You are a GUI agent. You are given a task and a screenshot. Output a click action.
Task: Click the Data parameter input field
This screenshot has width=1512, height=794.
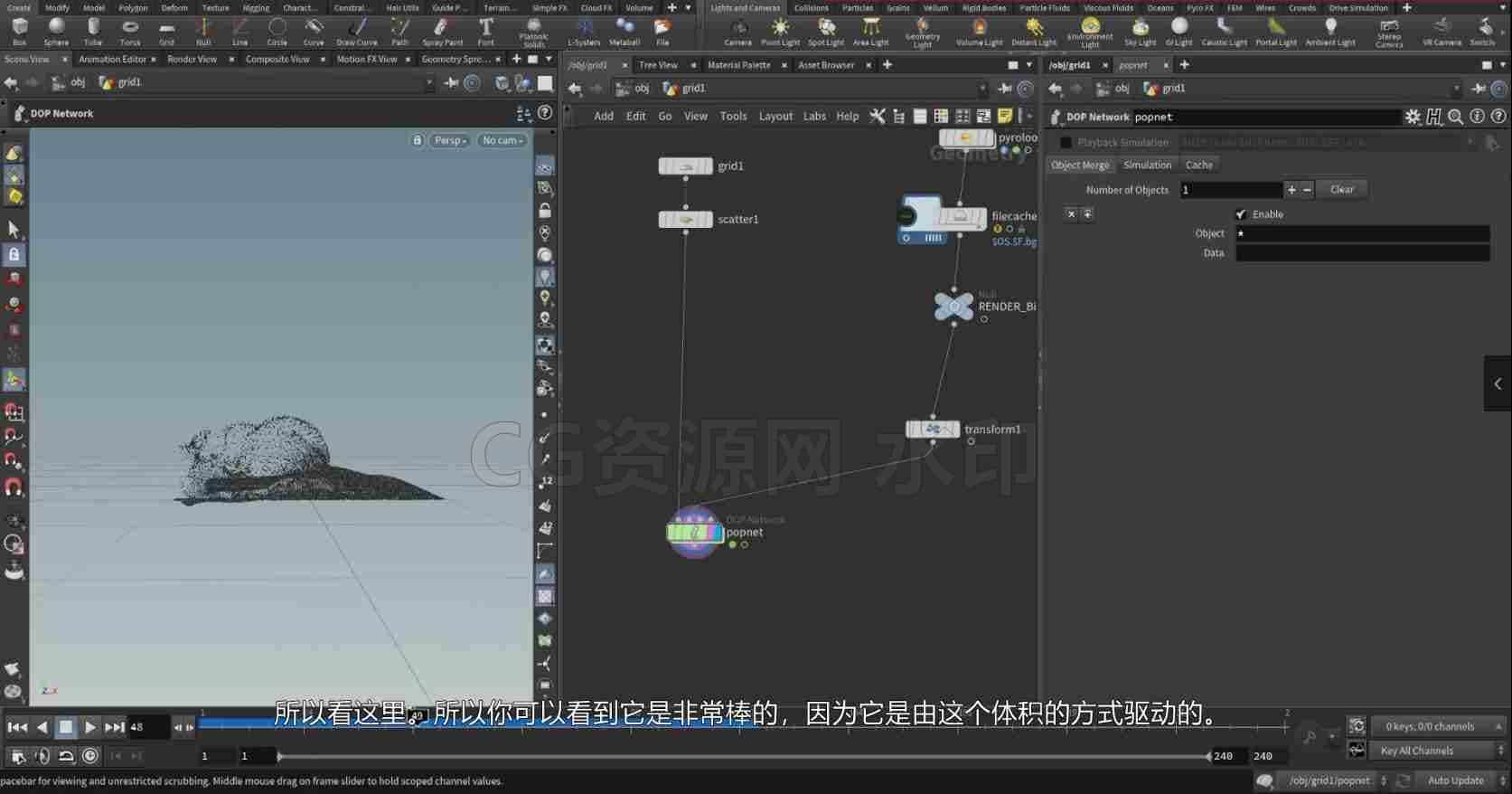(x=1362, y=253)
